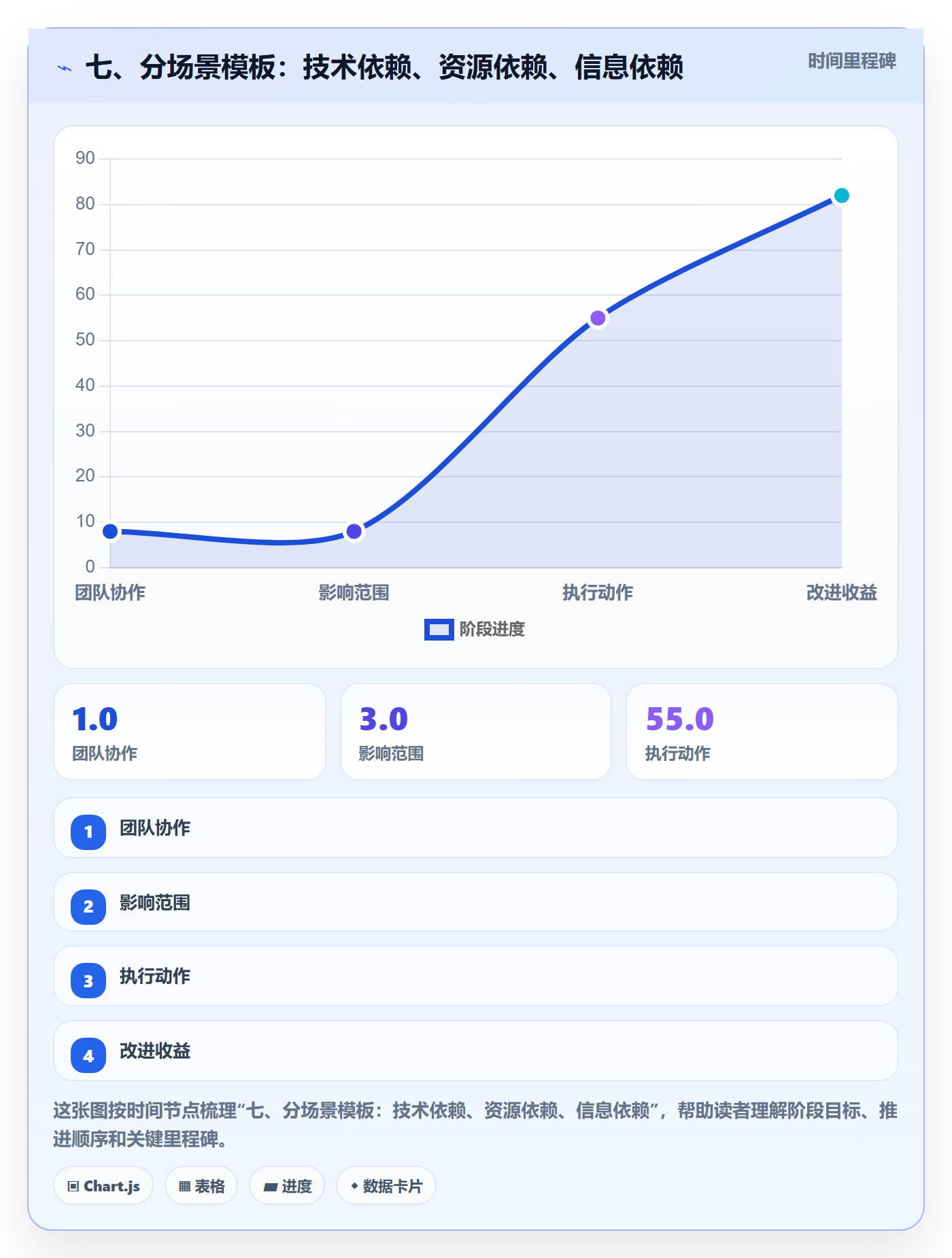Image resolution: width=952 pixels, height=1258 pixels.
Task: Select the cyan data point above 改进收益
Action: tap(841, 196)
